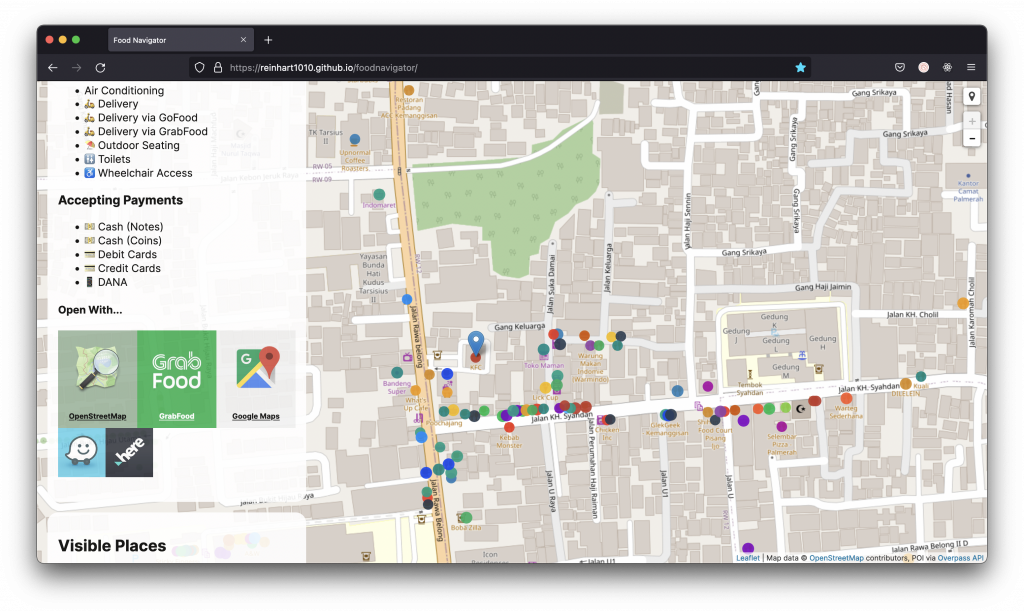Image resolution: width=1024 pixels, height=612 pixels.
Task: Open the Firefox account avatar
Action: pyautogui.click(x=924, y=67)
